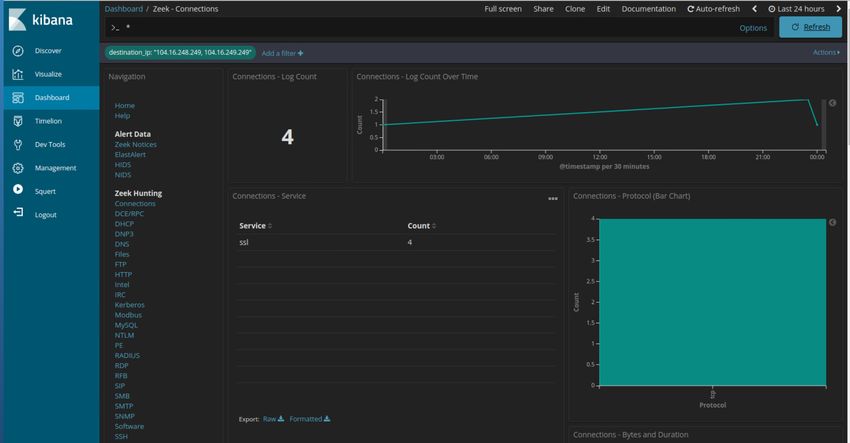Open DNP3 hunting link
This screenshot has height=443, width=850.
click(124, 234)
